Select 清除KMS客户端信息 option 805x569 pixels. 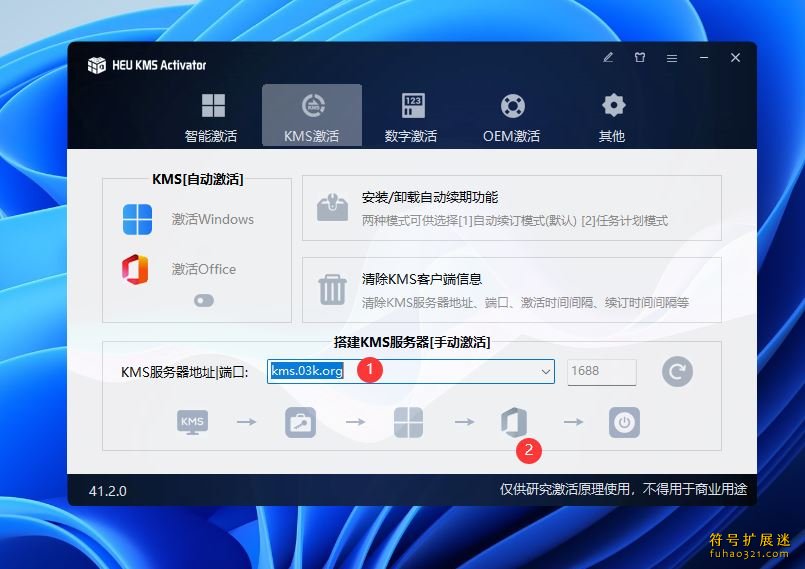tap(512, 290)
